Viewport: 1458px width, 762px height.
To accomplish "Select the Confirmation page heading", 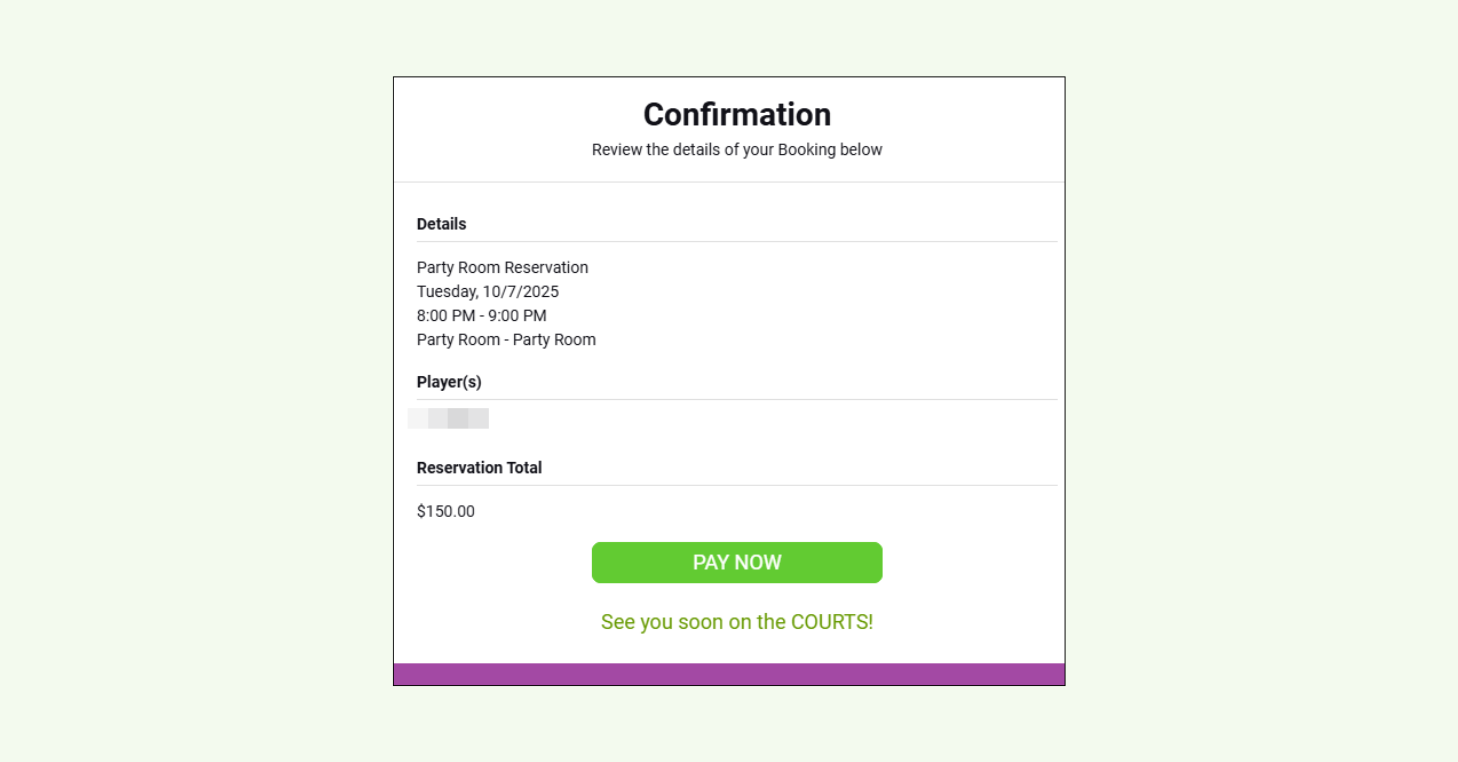I will (x=736, y=114).
